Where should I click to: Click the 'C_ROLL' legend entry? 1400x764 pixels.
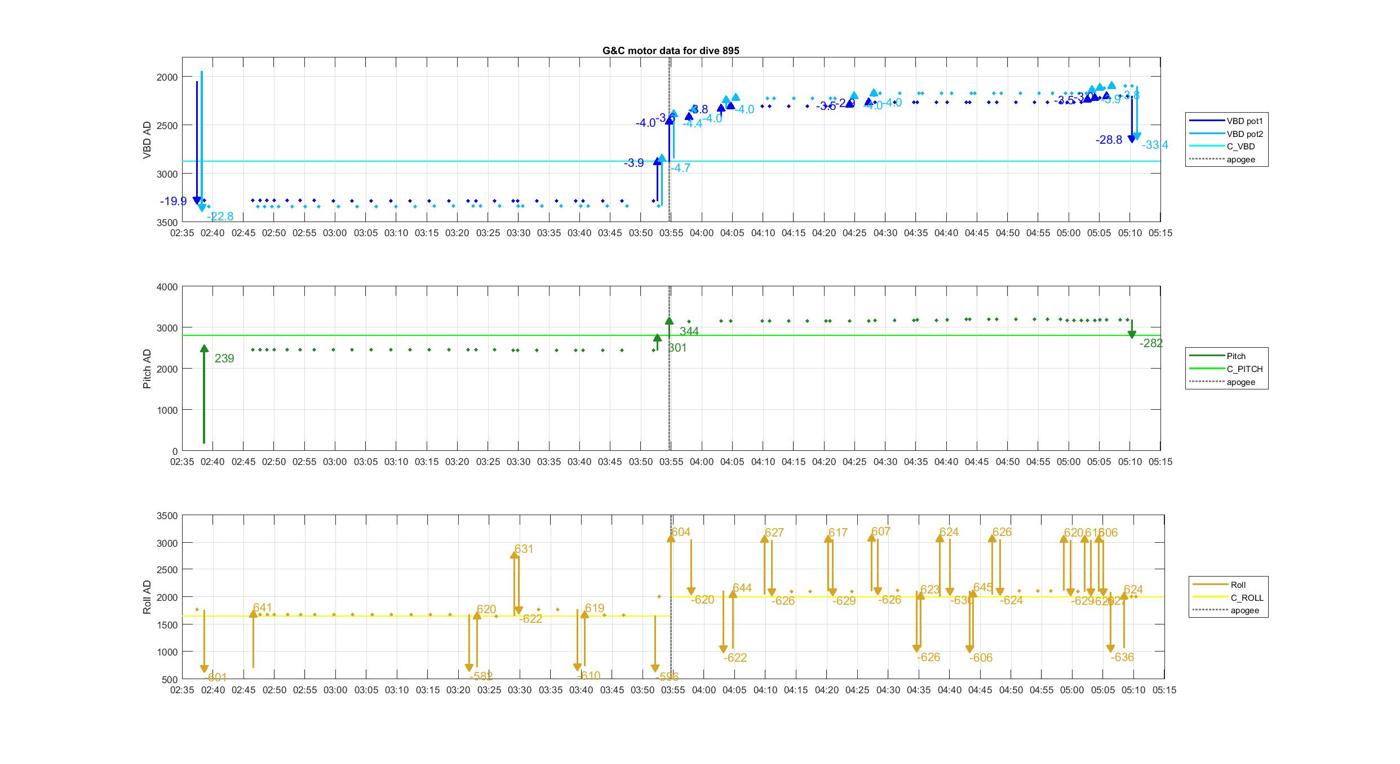coord(1247,597)
